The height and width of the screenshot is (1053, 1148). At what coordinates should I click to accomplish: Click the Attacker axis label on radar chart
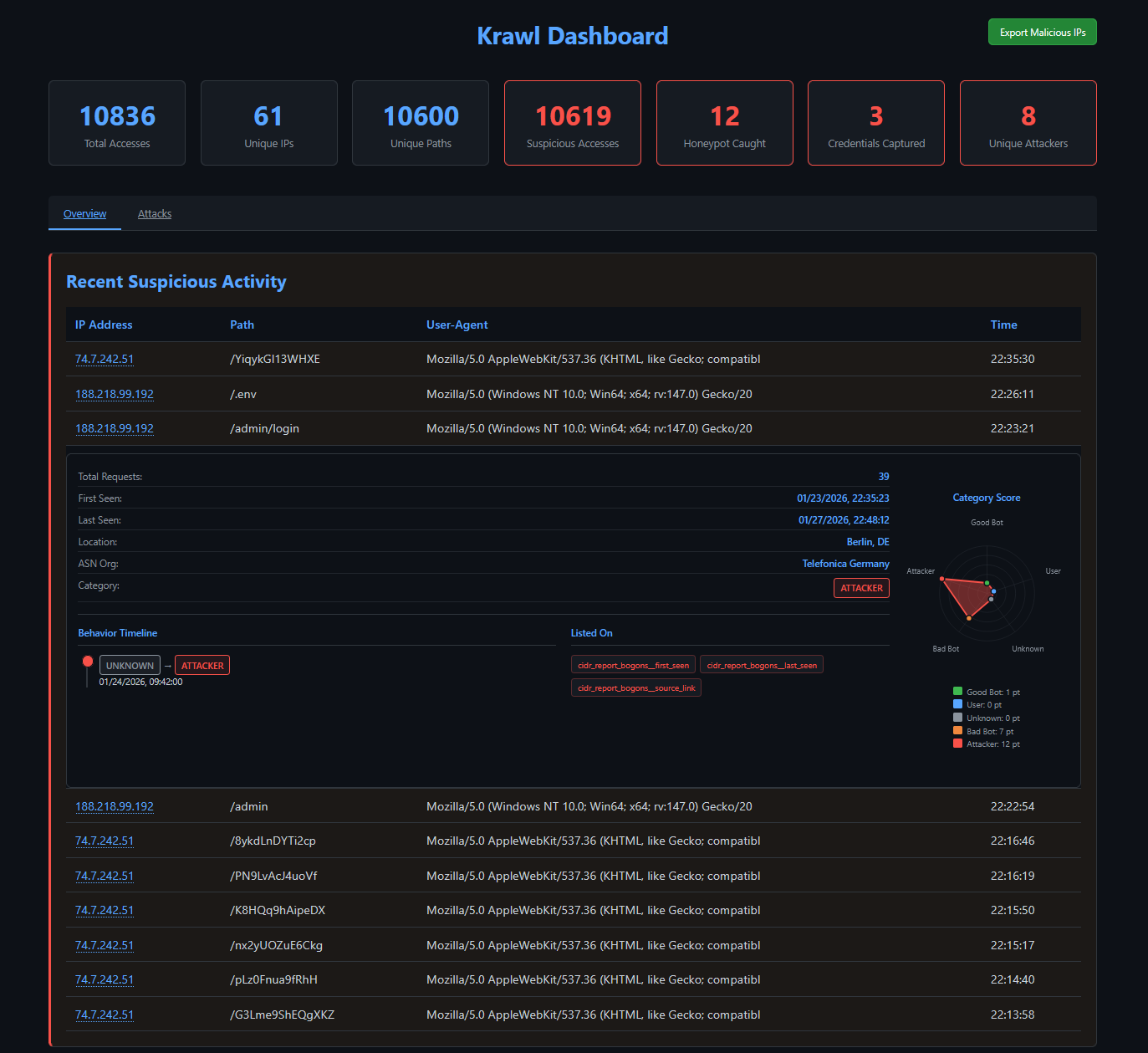click(x=920, y=570)
